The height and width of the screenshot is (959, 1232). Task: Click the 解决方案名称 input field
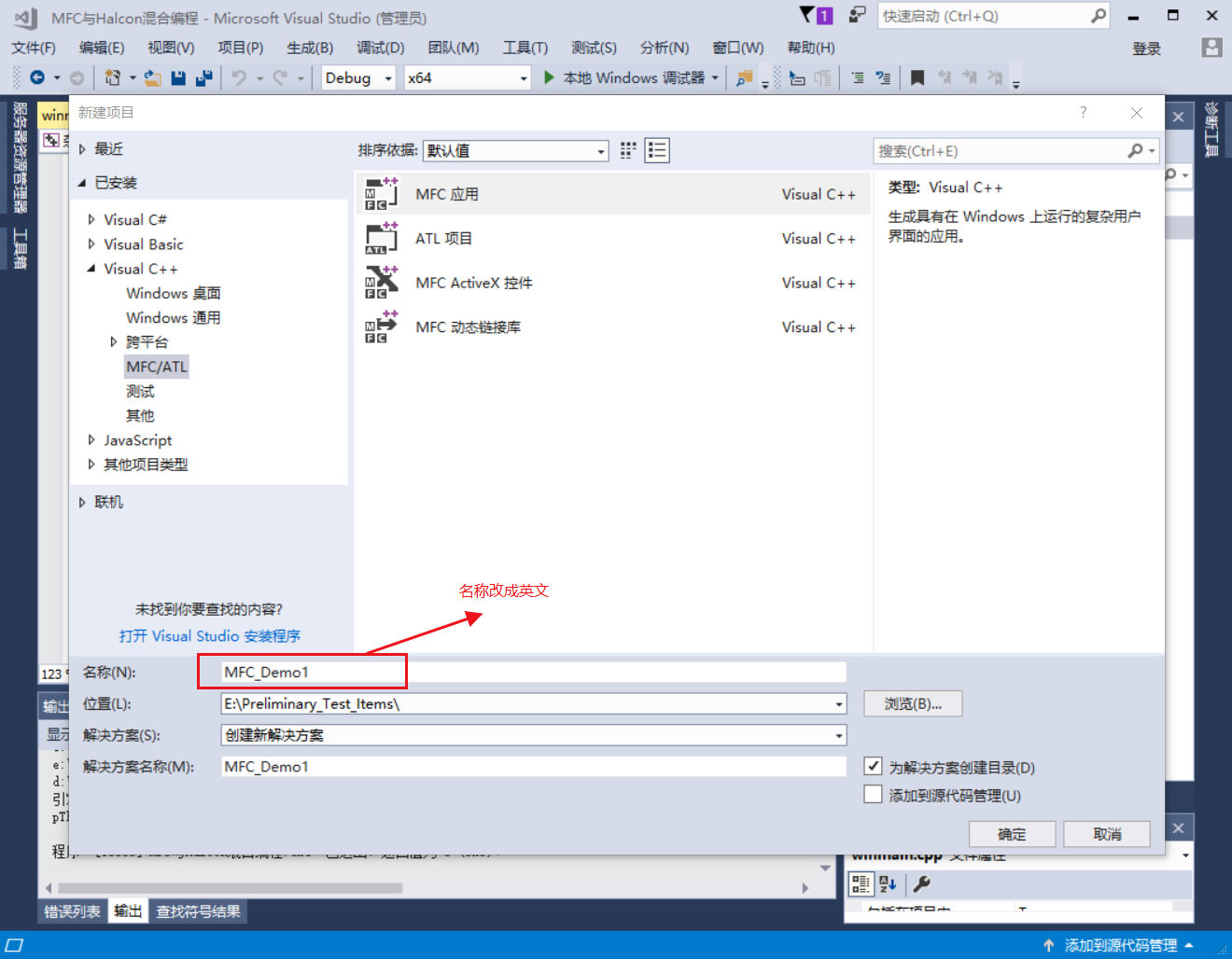(534, 767)
